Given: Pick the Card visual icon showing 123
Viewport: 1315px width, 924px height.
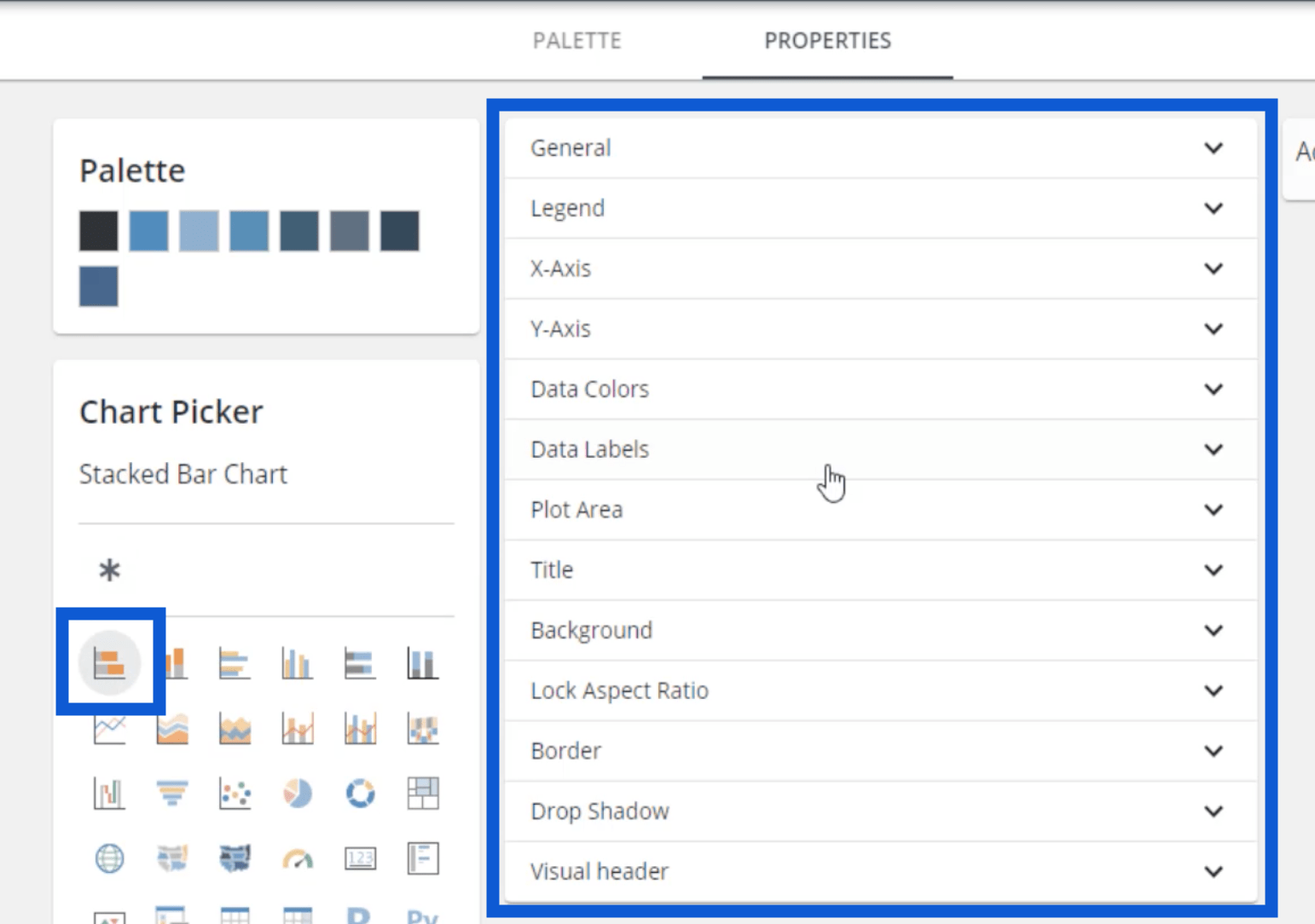Looking at the screenshot, I should pos(360,858).
